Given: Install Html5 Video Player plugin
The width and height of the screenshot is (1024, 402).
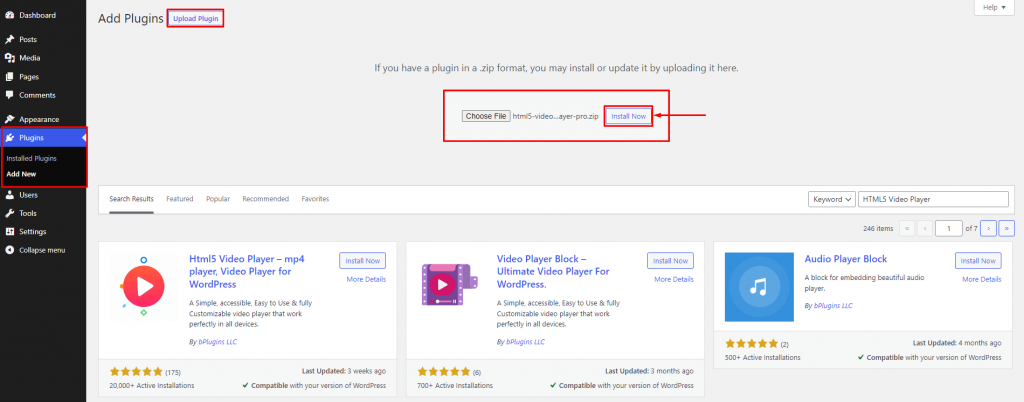Looking at the screenshot, I should (362, 260).
